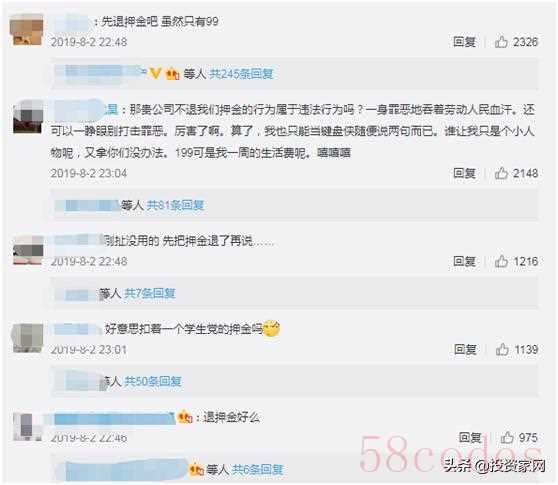This screenshot has width=558, height=485.
Task: Like the comment showing 1216 likes
Action: [x=501, y=261]
